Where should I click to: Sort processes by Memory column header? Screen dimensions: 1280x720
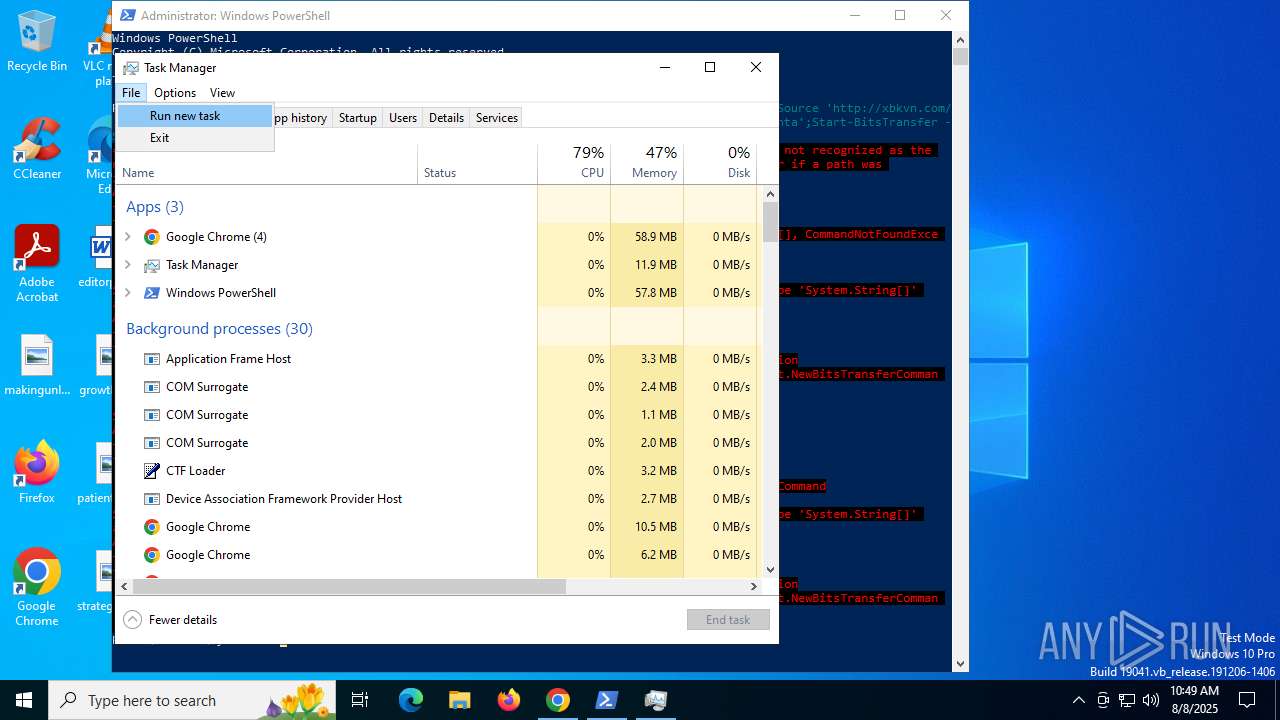point(647,164)
